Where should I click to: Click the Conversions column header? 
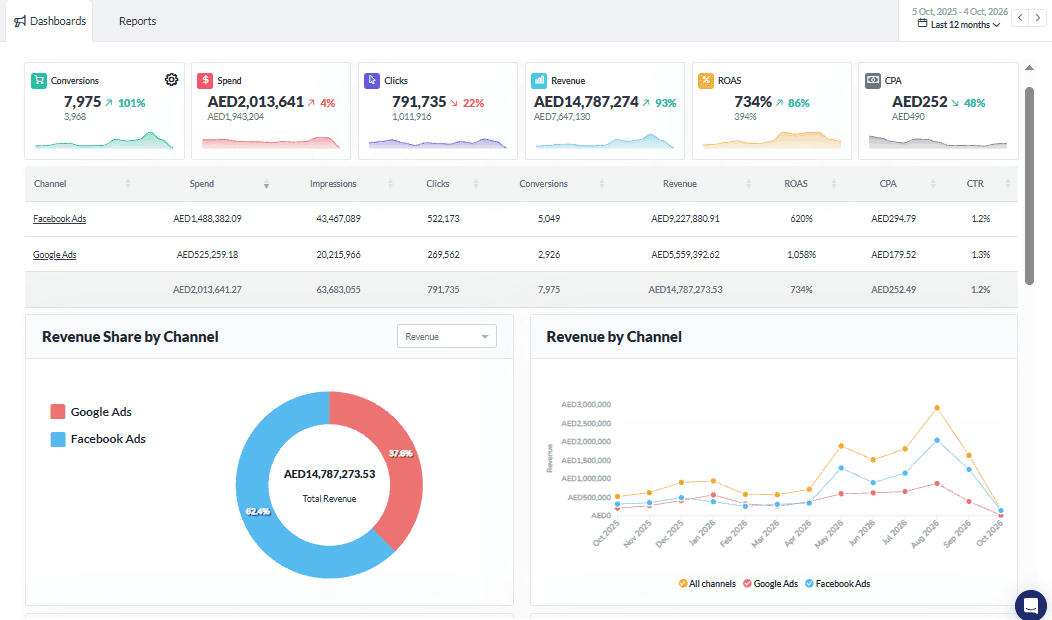(x=543, y=184)
